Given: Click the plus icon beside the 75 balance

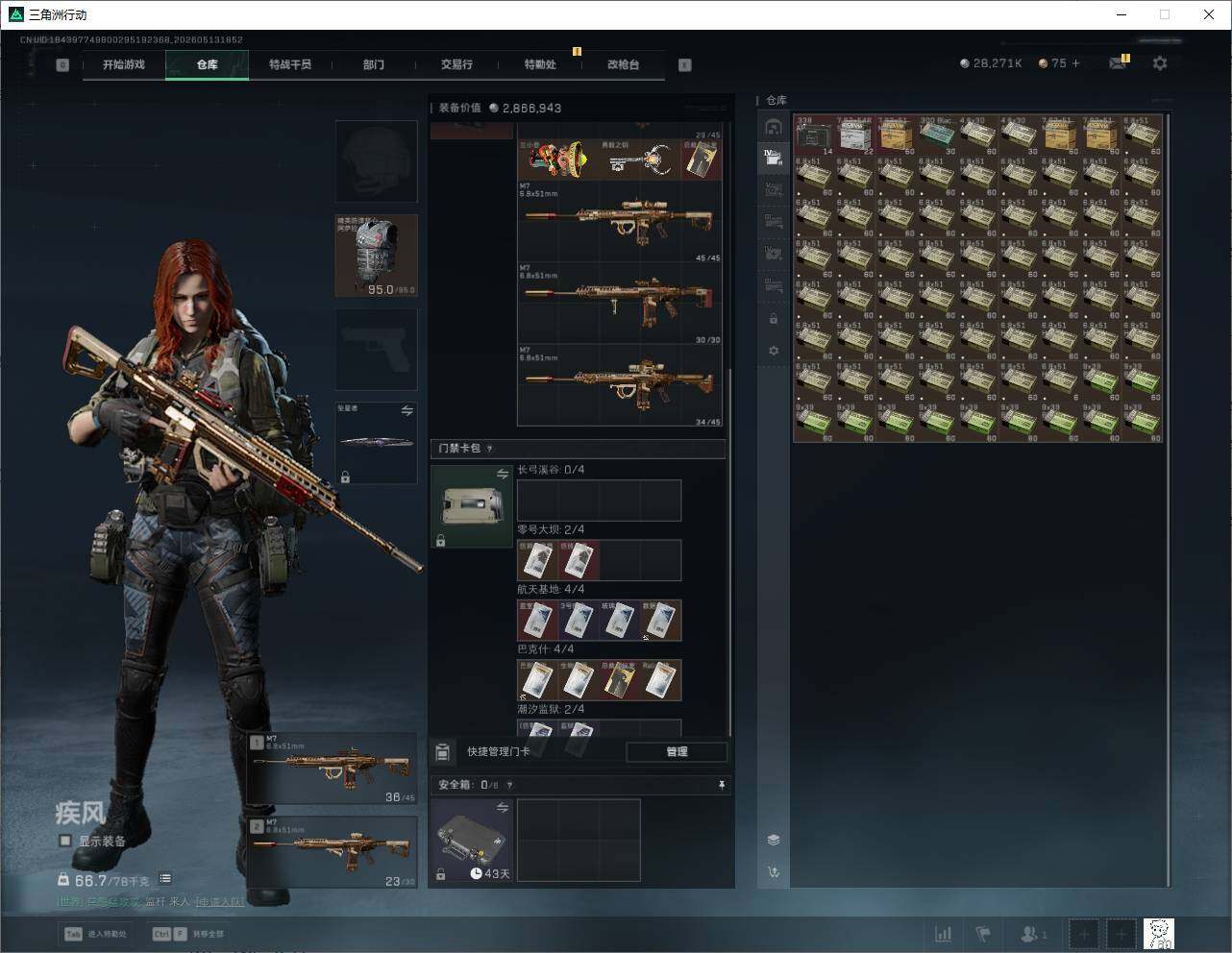Looking at the screenshot, I should coord(1075,63).
